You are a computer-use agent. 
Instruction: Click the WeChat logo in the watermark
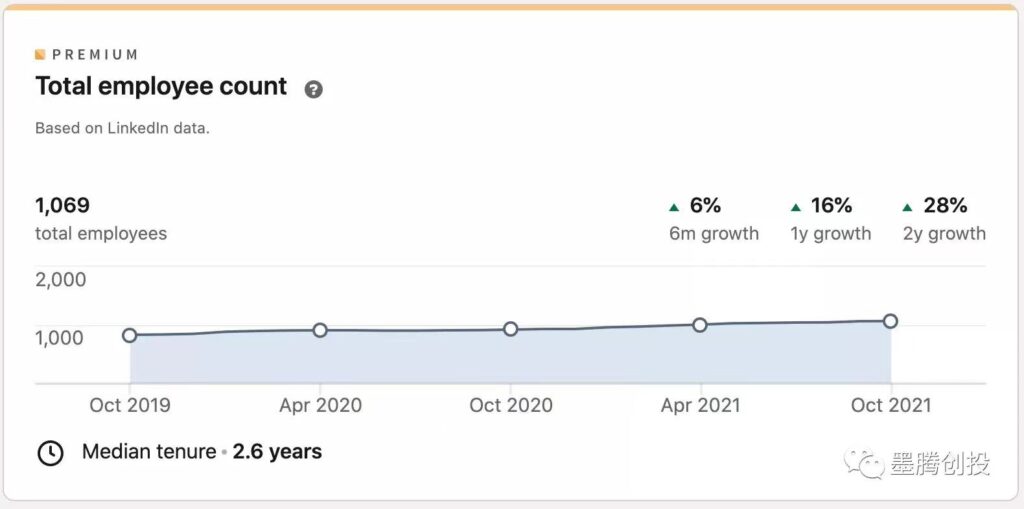pyautogui.click(x=860, y=463)
